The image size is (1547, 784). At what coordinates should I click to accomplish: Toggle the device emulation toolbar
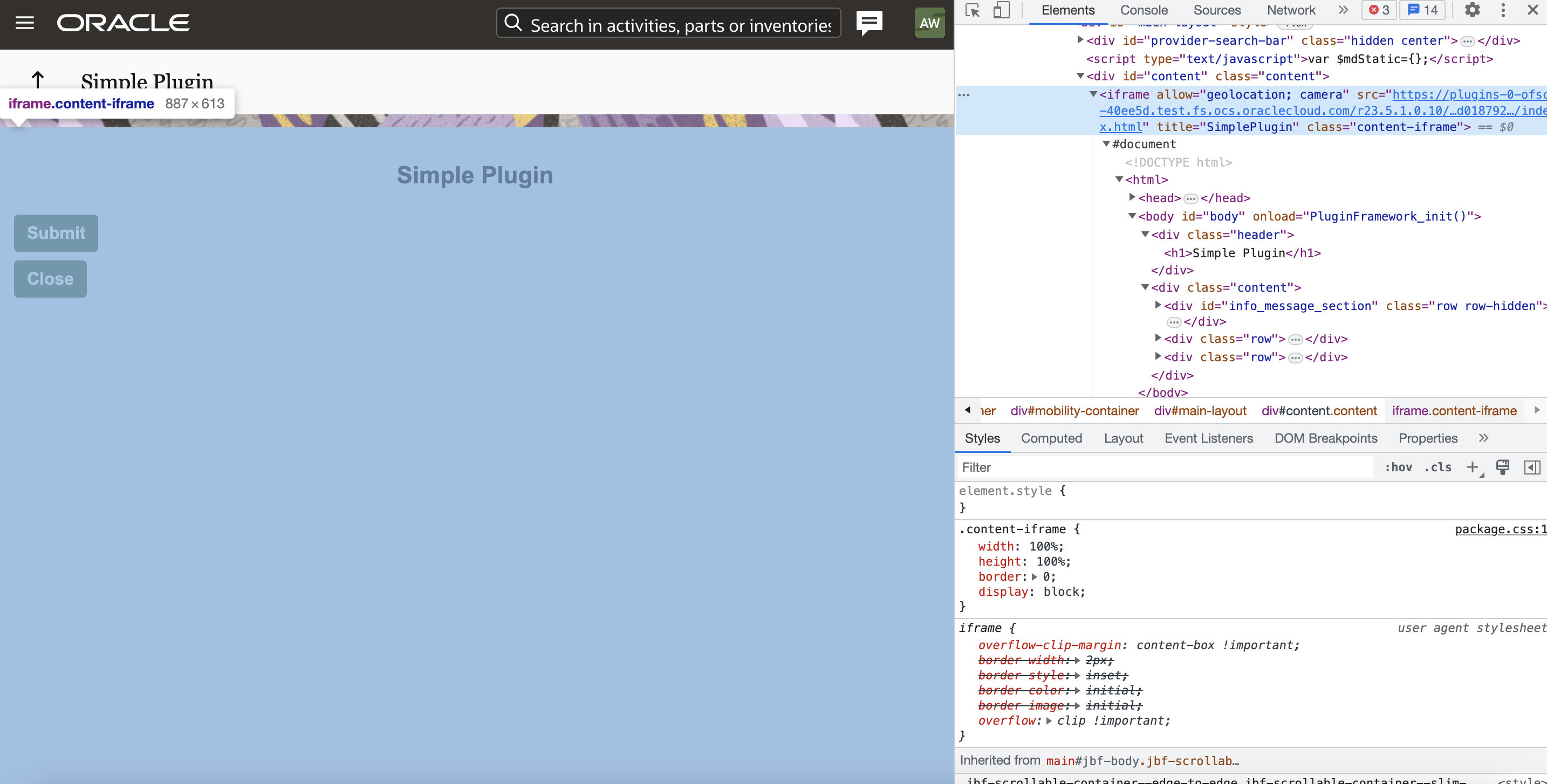(1002, 10)
